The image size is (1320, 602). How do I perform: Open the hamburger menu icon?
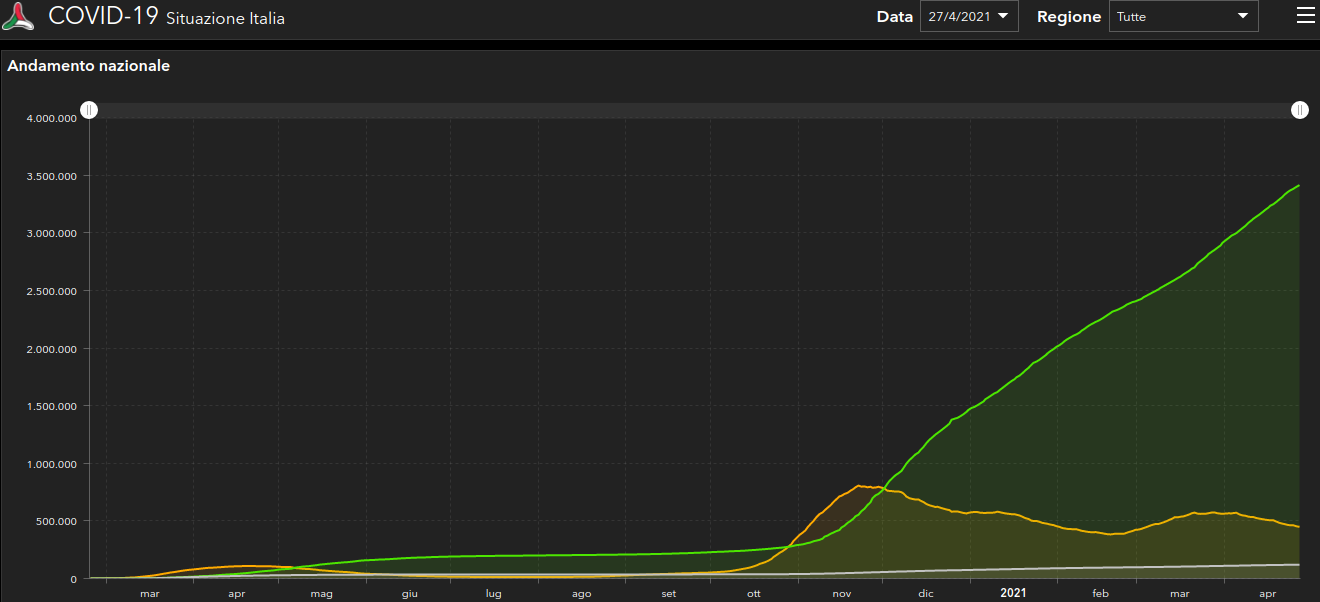click(1305, 15)
